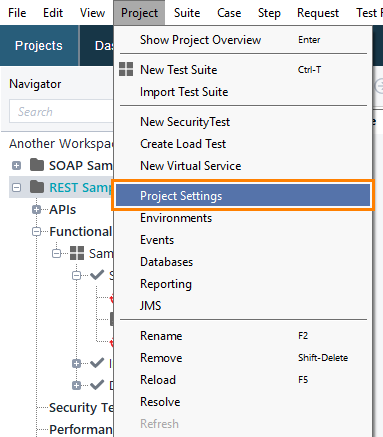
Task: Click the Another Workspace label
Action: (x=61, y=144)
